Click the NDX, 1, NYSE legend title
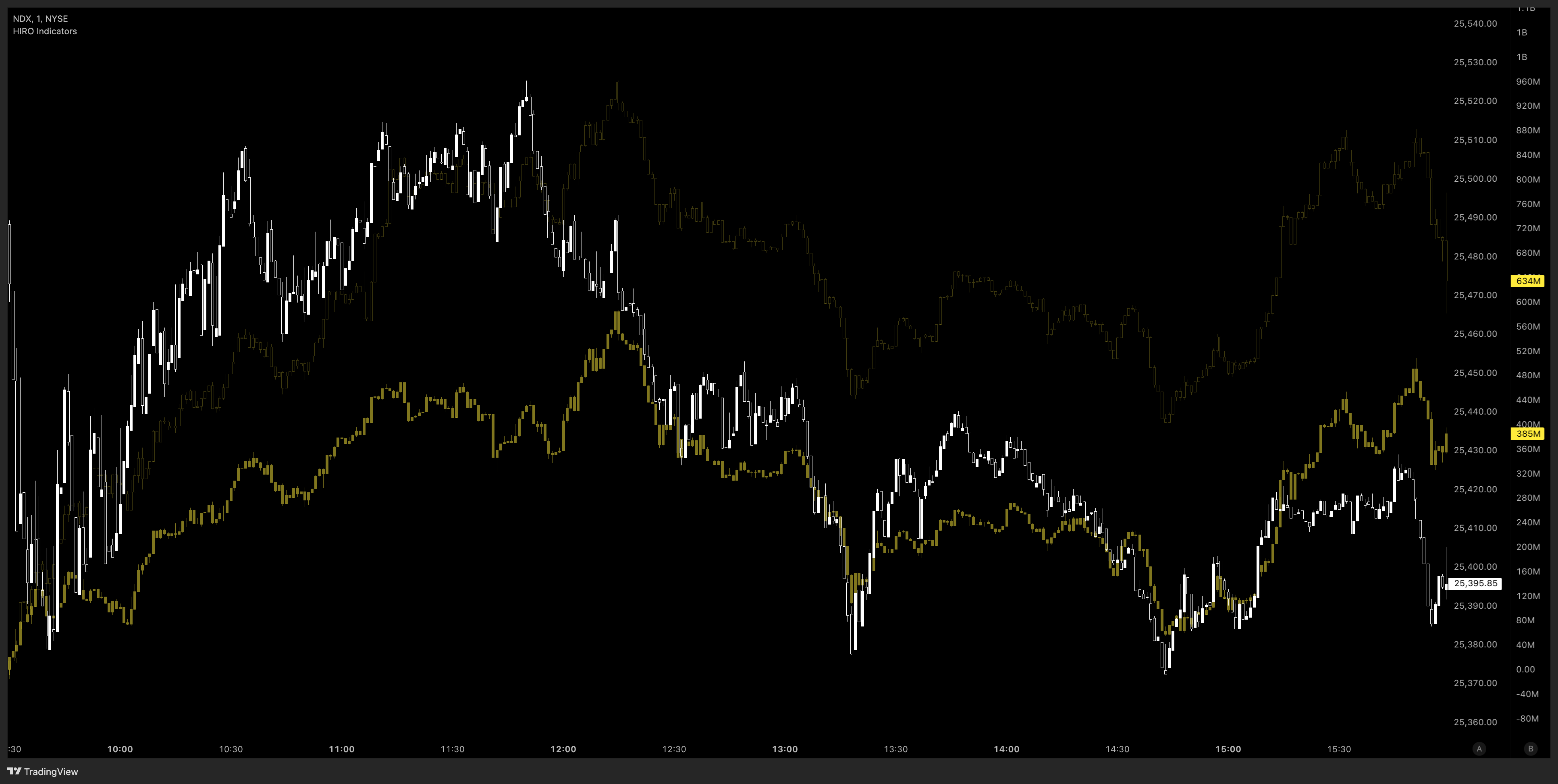This screenshot has height=784, width=1558. coord(41,19)
